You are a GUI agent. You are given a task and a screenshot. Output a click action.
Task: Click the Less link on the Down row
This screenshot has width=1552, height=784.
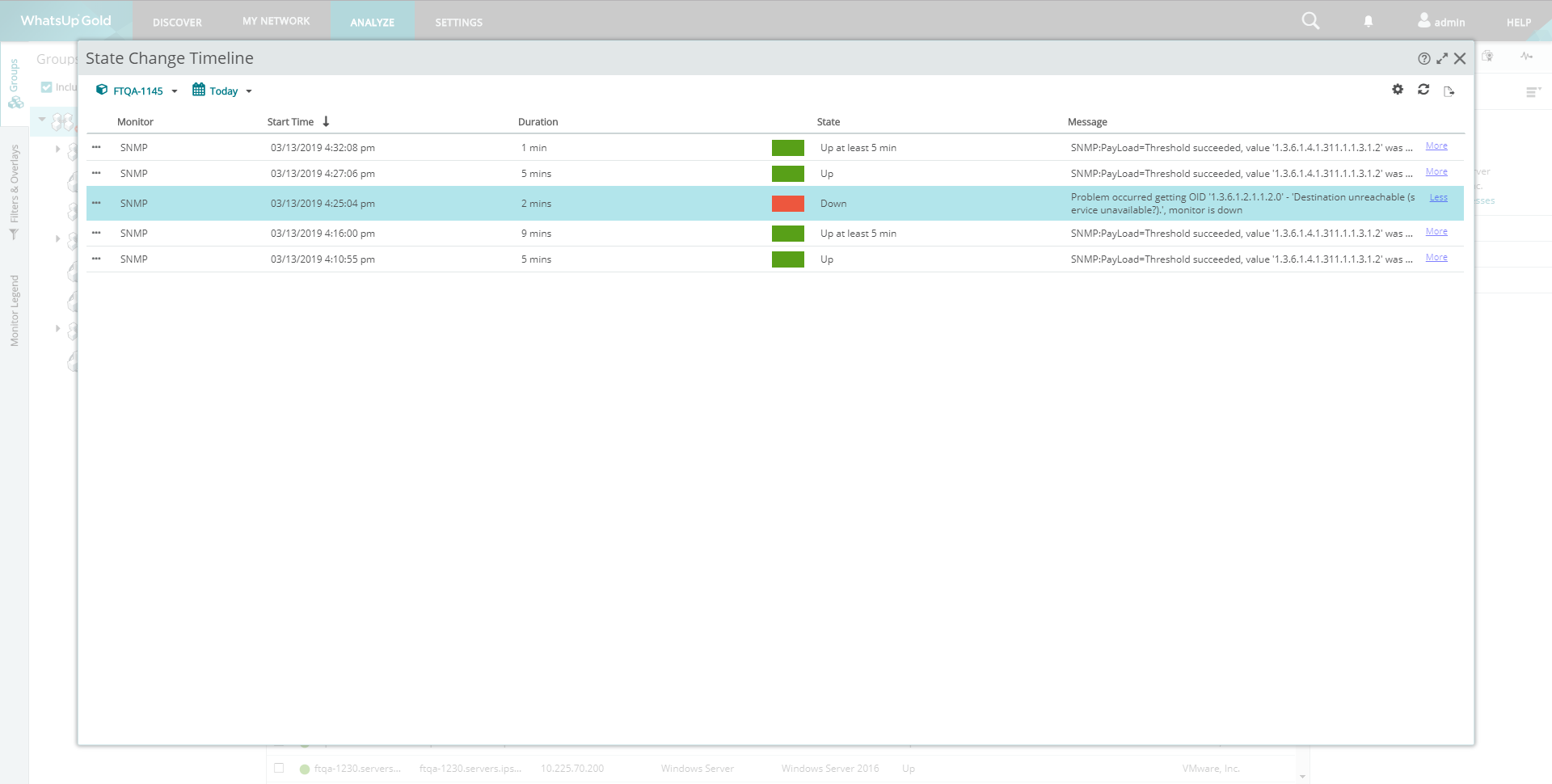tap(1439, 197)
